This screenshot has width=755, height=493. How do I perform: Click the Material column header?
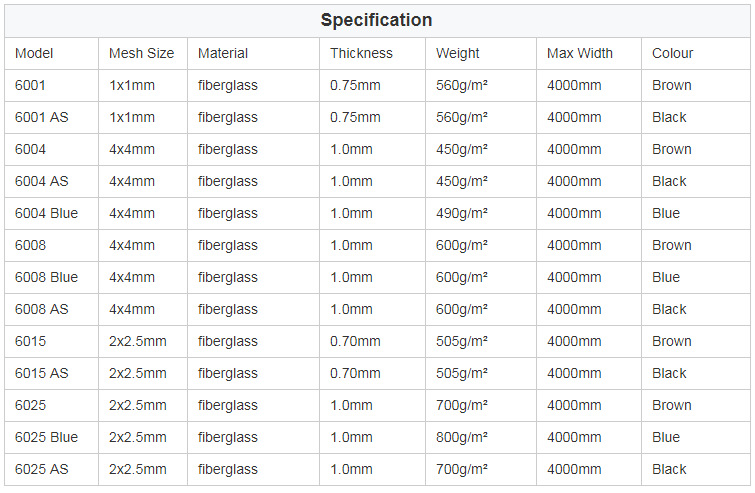tap(223, 53)
